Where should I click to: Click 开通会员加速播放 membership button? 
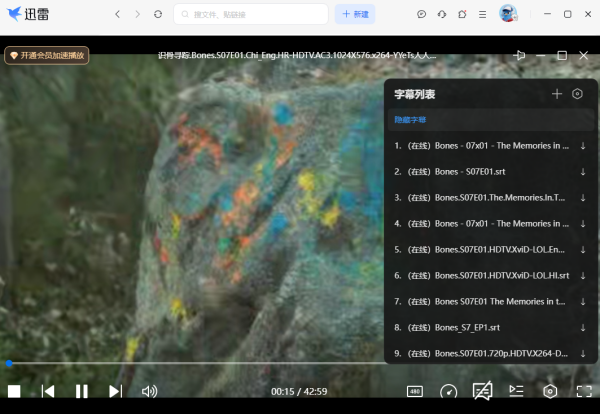point(47,55)
